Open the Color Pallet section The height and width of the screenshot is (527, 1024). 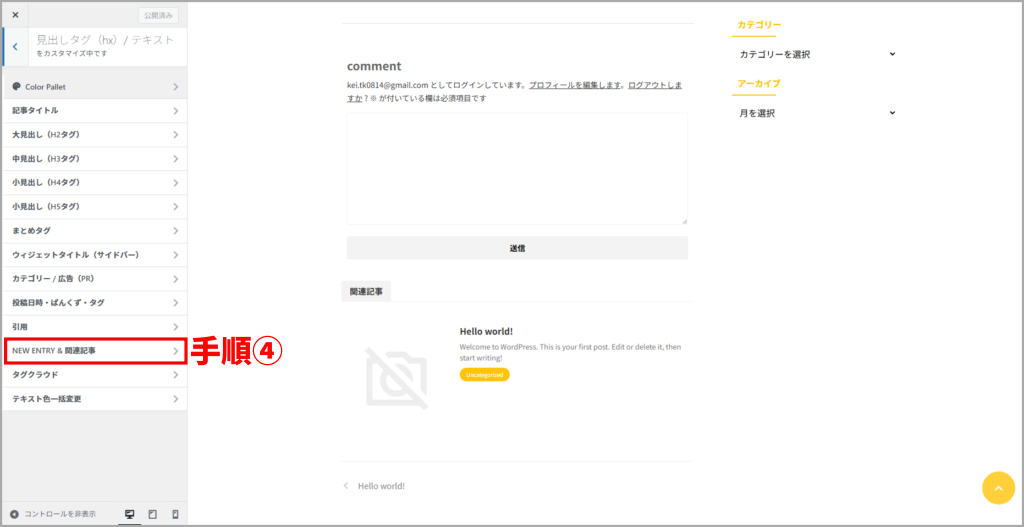(95, 87)
